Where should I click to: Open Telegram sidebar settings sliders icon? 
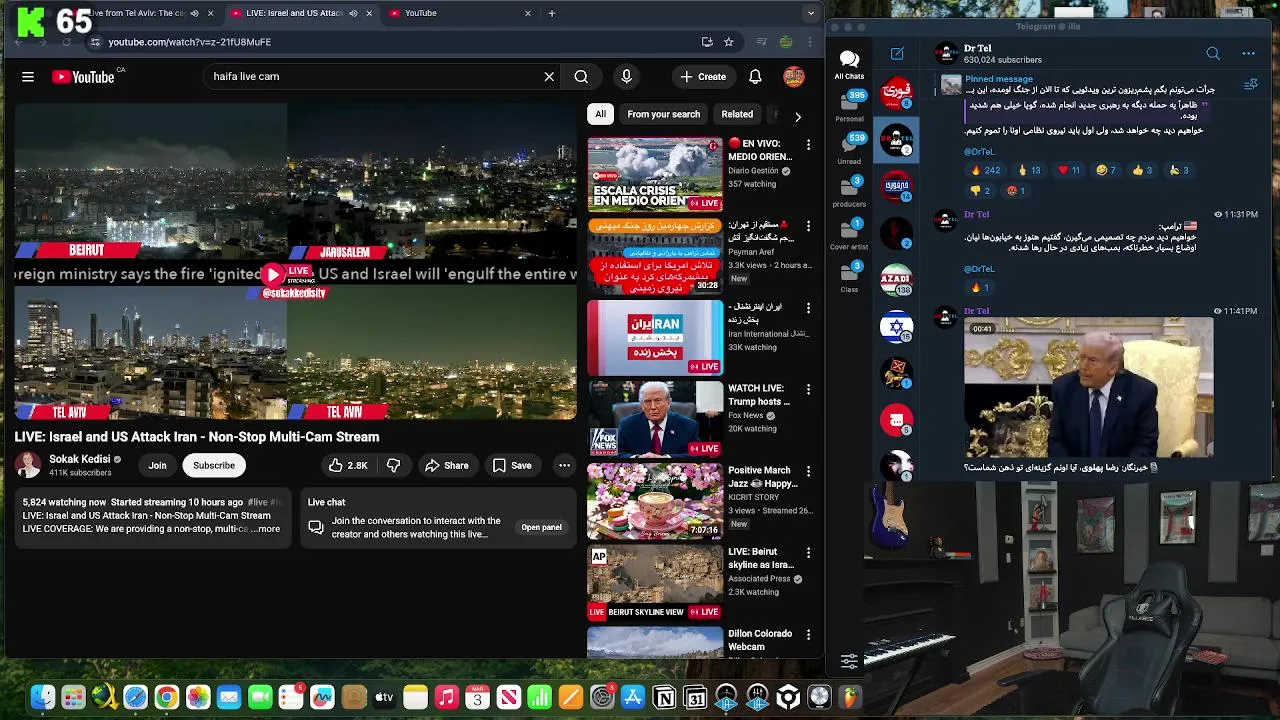point(849,661)
